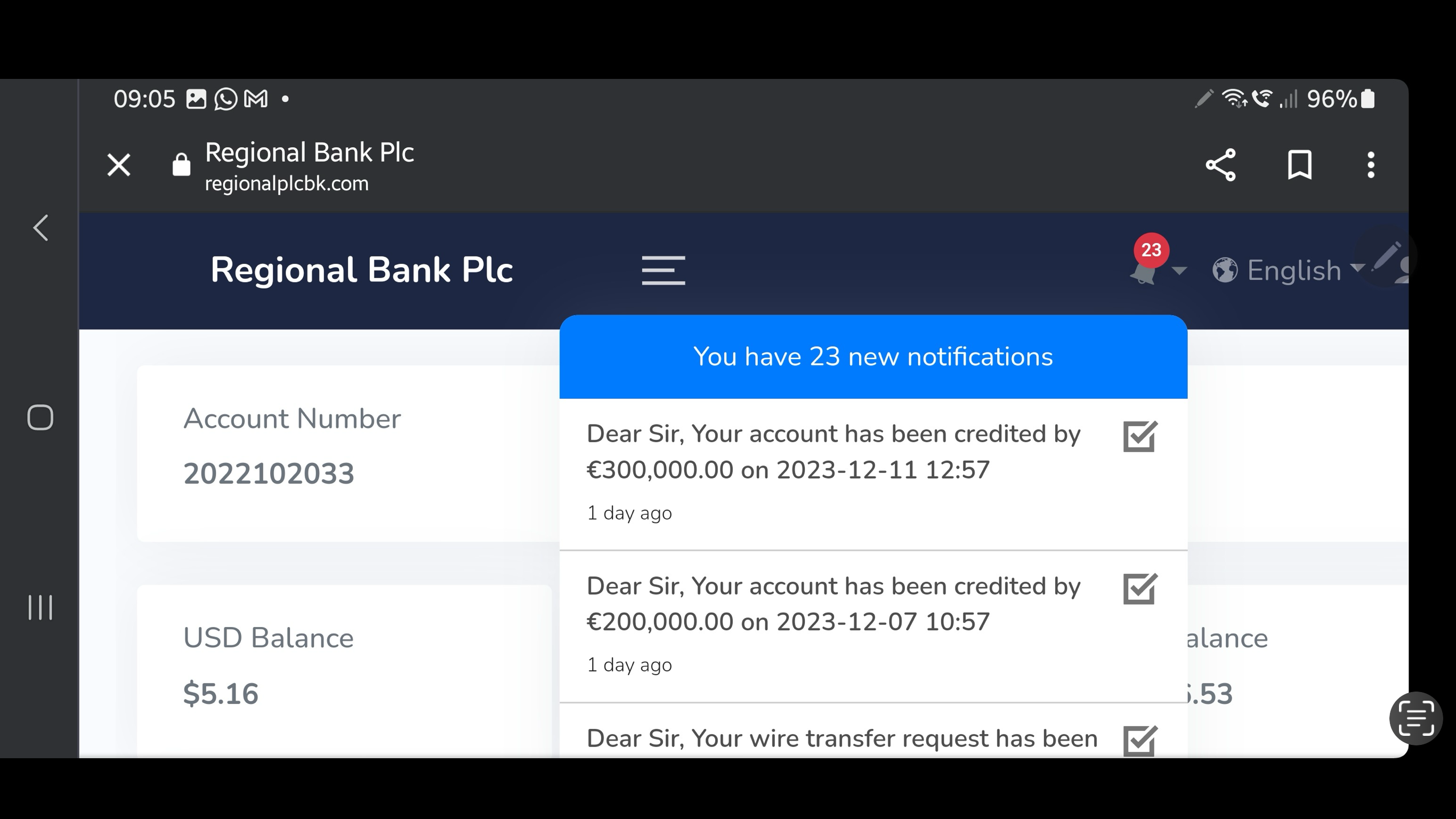
Task: Click the 23 new notifications banner
Action: 873,357
